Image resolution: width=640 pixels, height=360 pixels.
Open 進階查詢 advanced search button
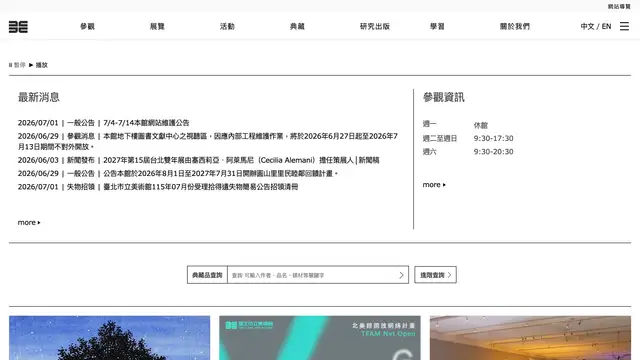(436, 275)
